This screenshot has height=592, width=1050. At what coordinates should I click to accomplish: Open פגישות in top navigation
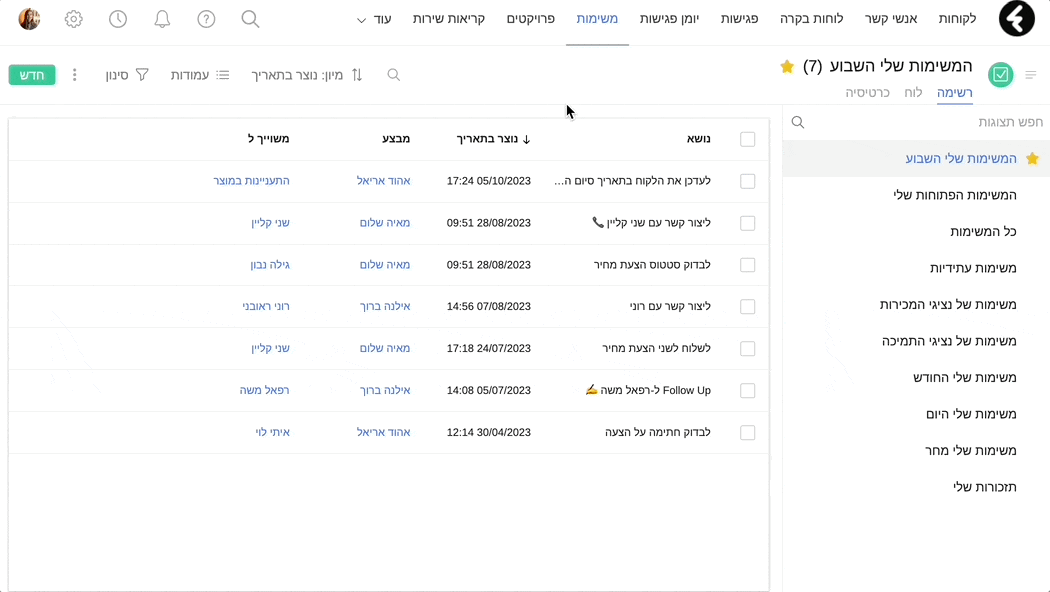(x=739, y=19)
